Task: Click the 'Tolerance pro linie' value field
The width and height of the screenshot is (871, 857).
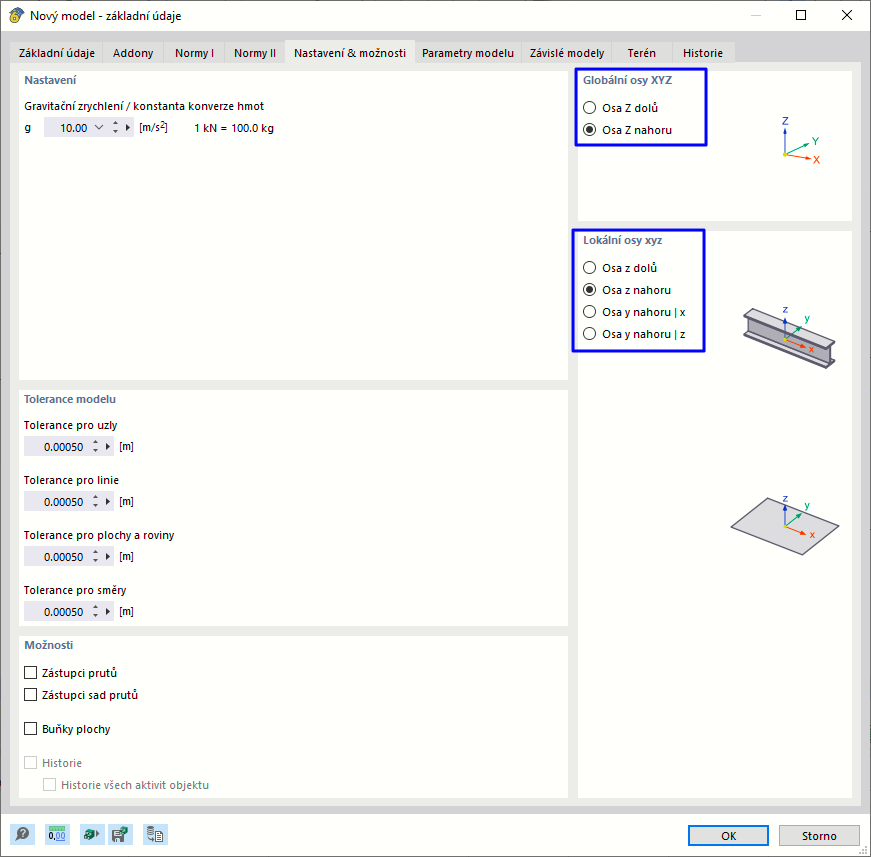Action: (x=57, y=502)
